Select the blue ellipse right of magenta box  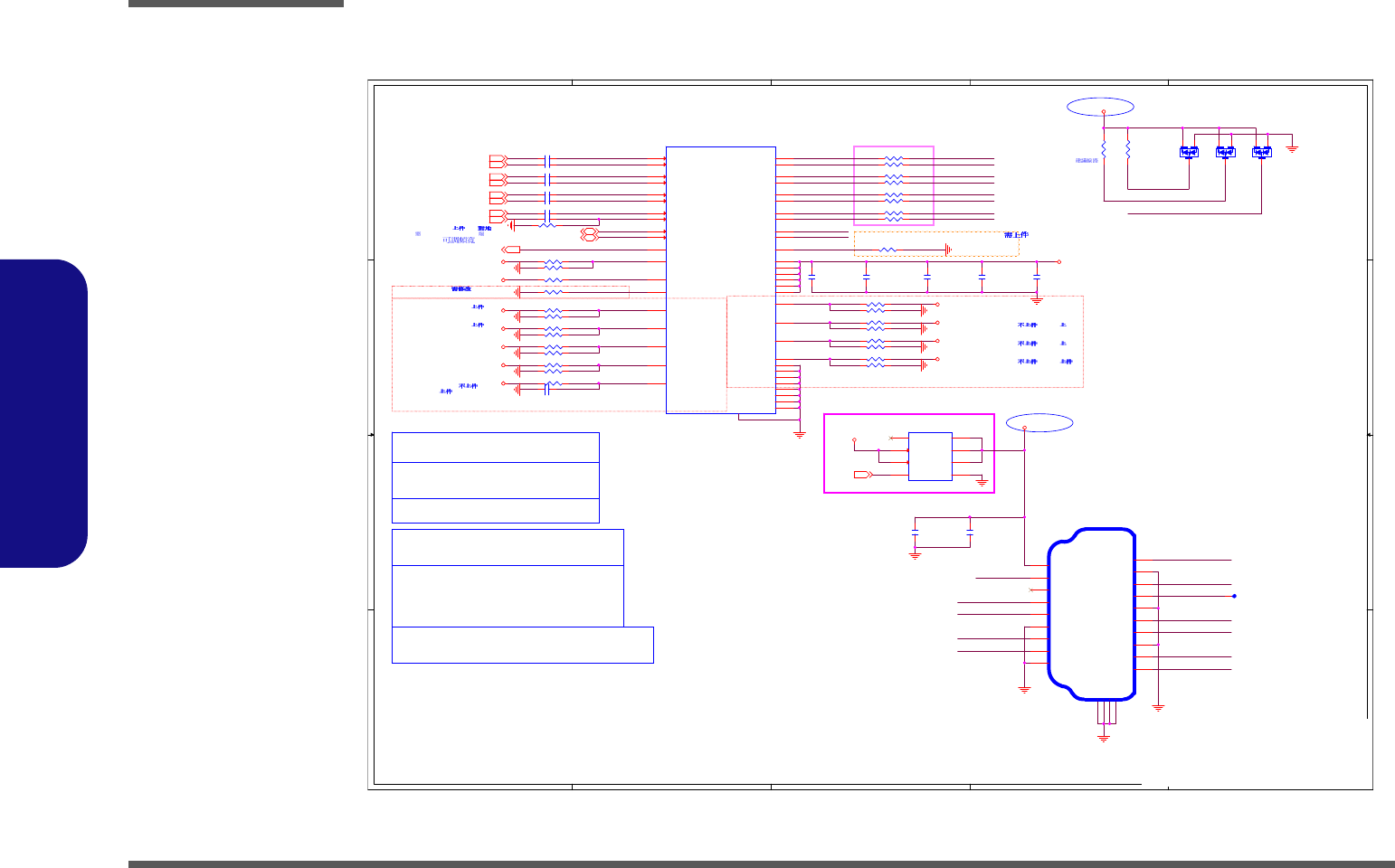1040,422
